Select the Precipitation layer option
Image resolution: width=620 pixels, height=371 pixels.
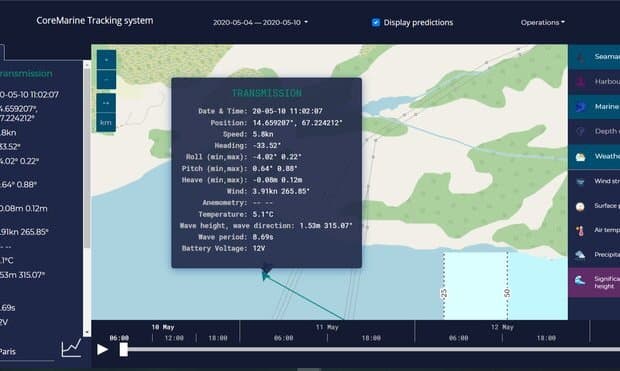pos(594,255)
